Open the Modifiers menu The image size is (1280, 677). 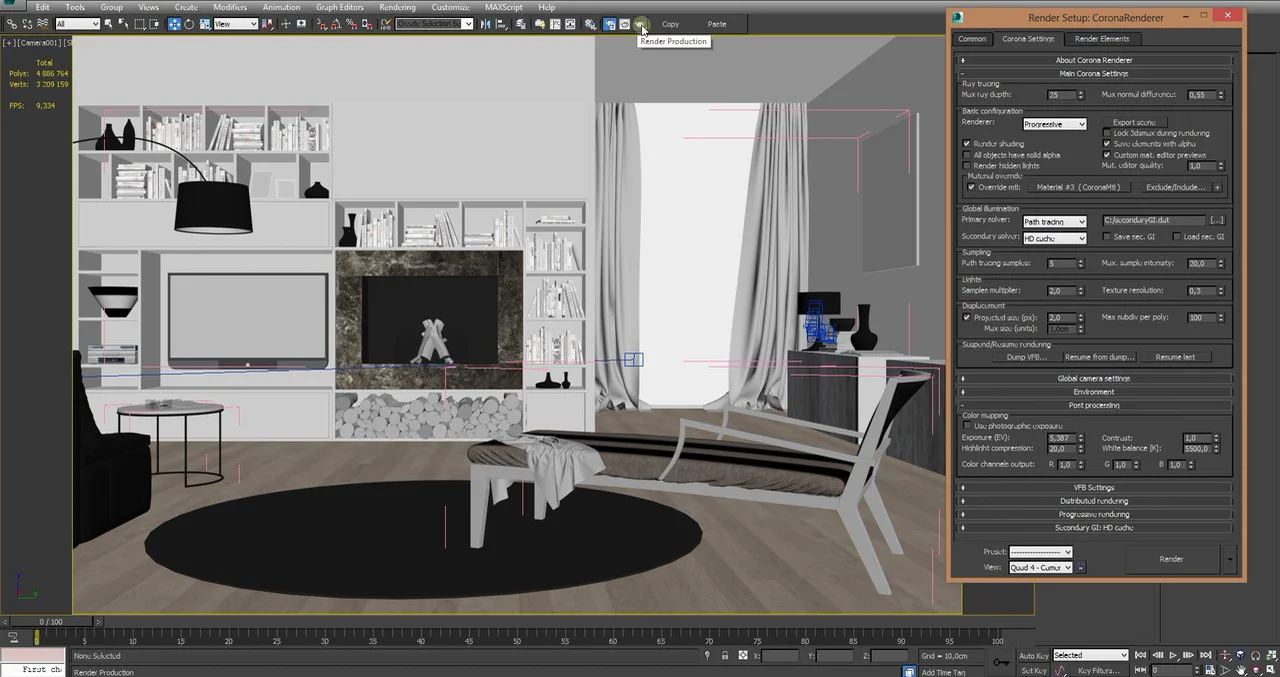pyautogui.click(x=230, y=7)
